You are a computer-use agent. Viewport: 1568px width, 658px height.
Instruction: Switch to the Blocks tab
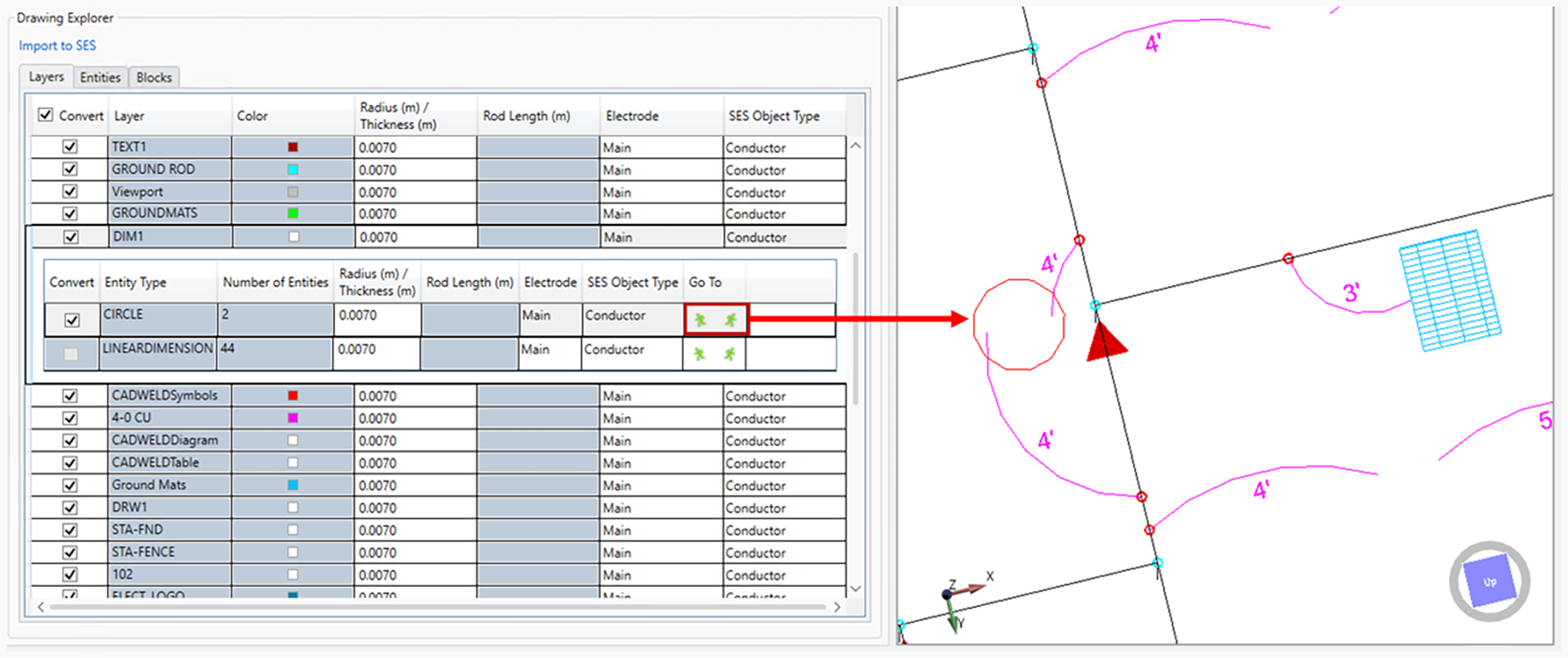(154, 78)
